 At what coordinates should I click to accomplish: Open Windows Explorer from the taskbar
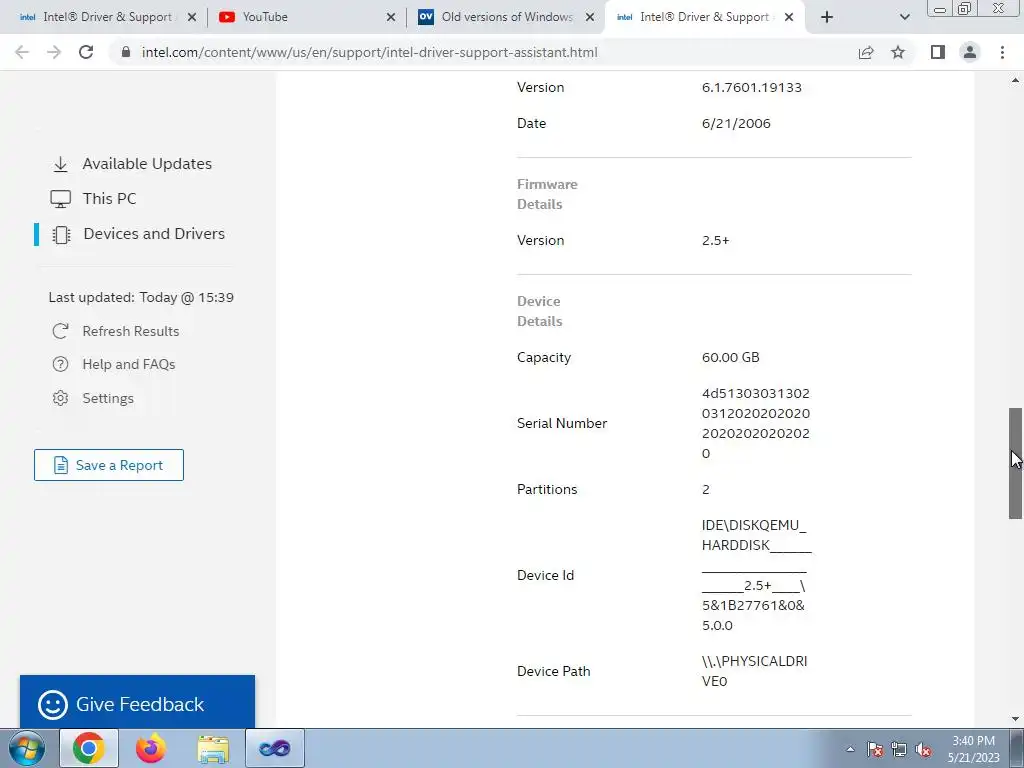[x=213, y=748]
